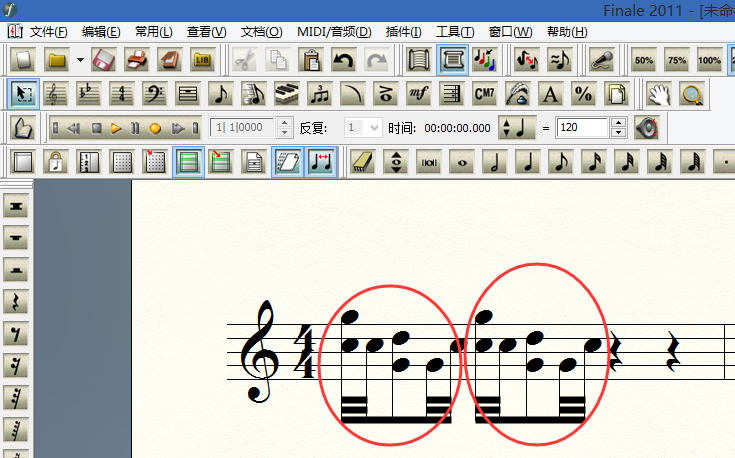
Task: Open the MIDI/音频(D) menu
Action: pyautogui.click(x=334, y=32)
